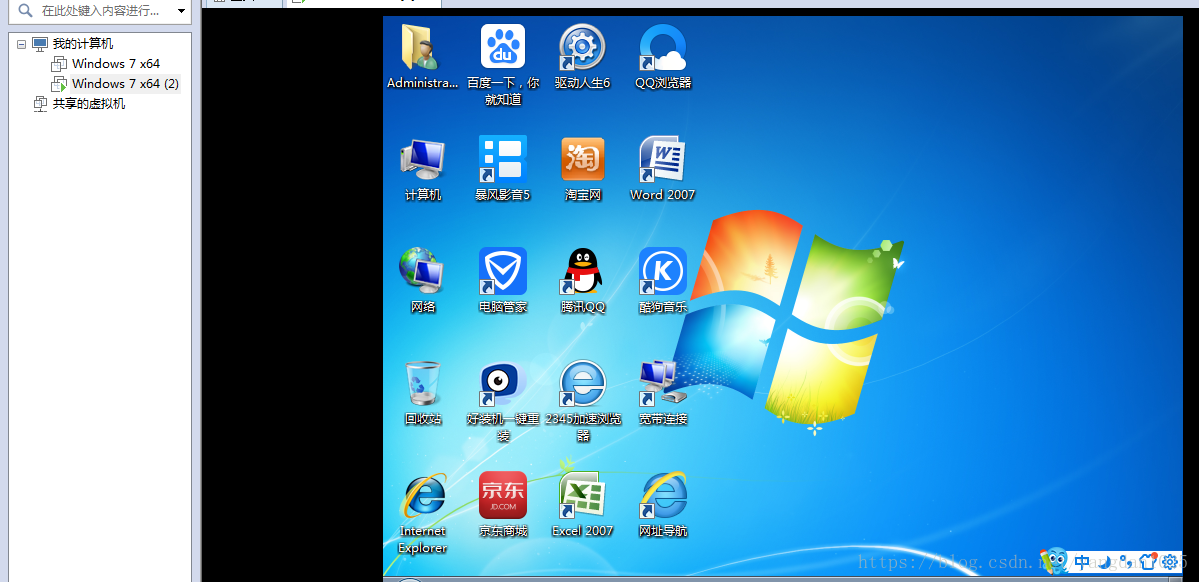Launch Word 2007 from the desktop
Screen dimensions: 1199x582
(663, 158)
